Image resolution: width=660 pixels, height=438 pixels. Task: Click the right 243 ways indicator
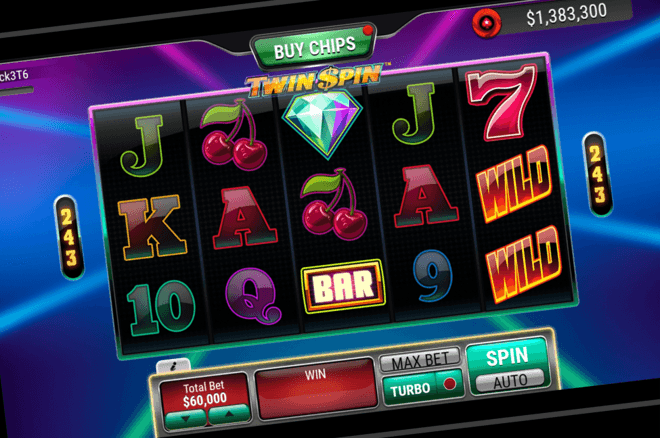[x=598, y=174]
